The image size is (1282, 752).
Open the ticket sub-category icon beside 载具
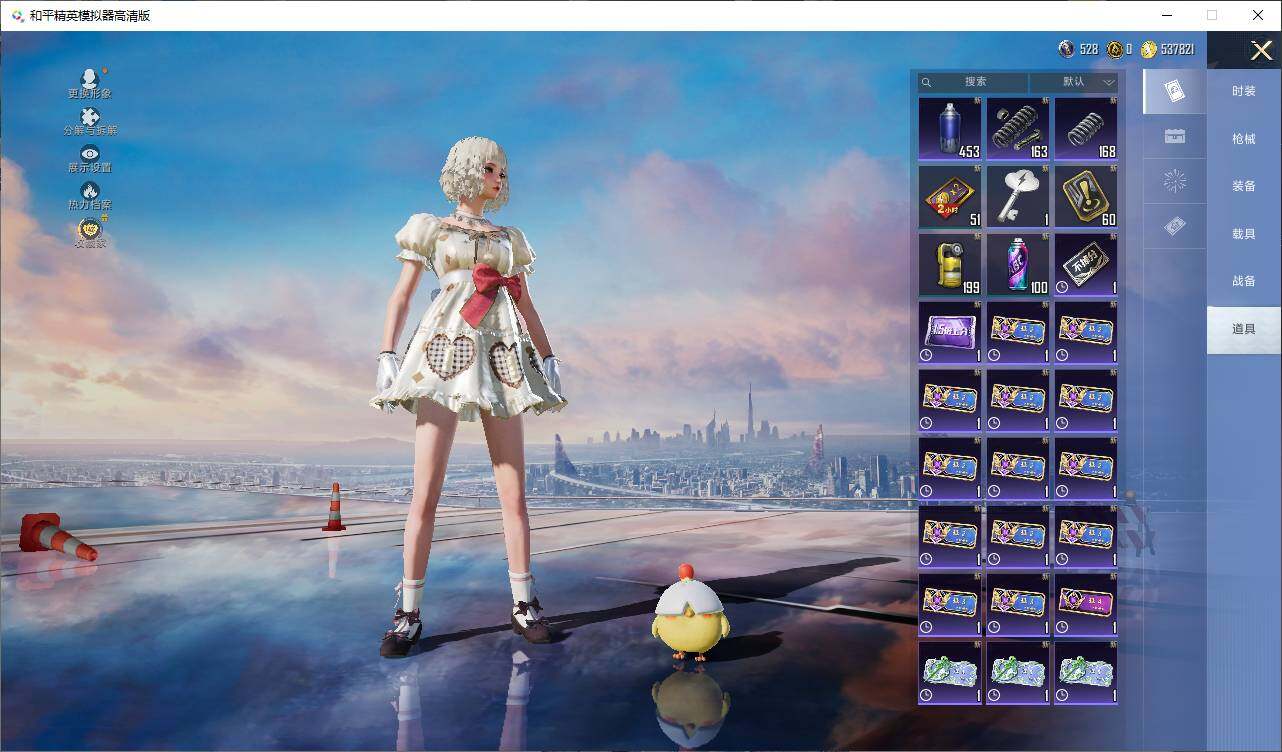point(1175,227)
